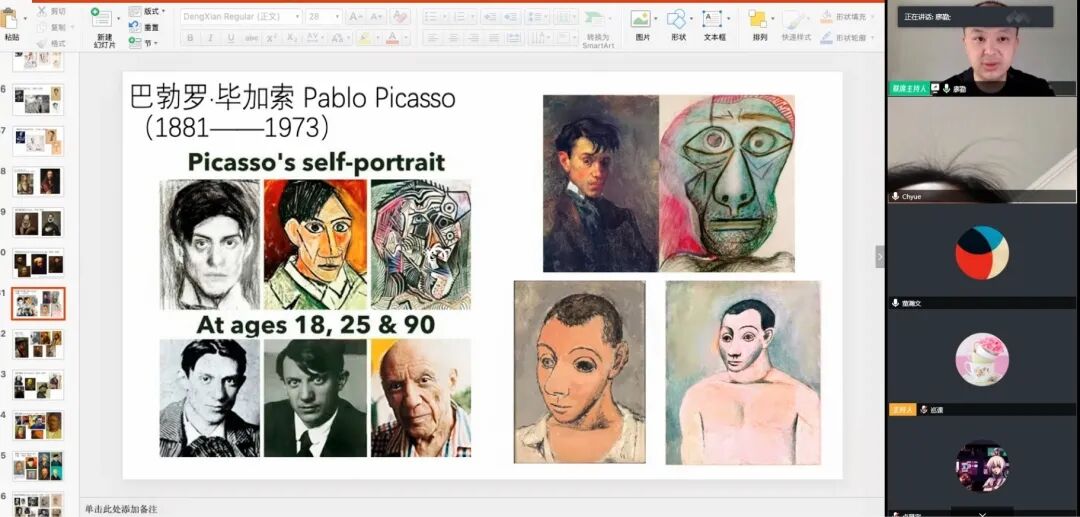
Task: Click the orange 主持人 host badge
Action: click(902, 410)
